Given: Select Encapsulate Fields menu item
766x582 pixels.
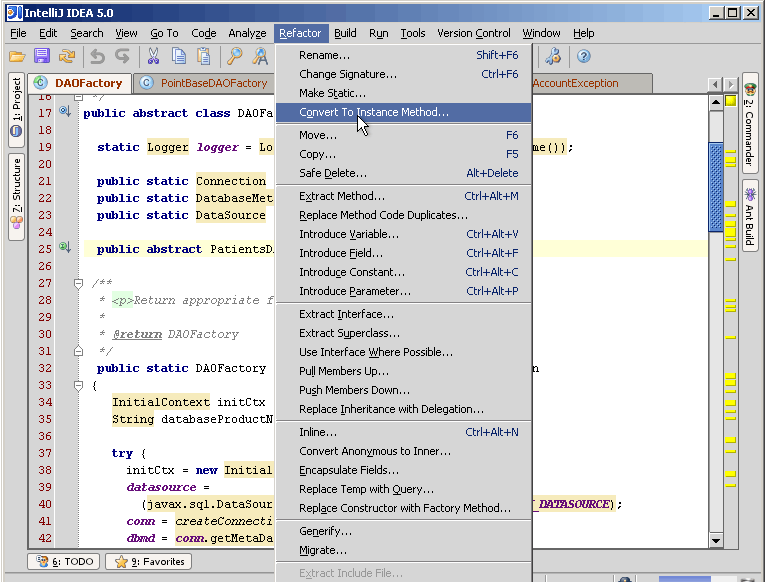Looking at the screenshot, I should pos(404,471).
